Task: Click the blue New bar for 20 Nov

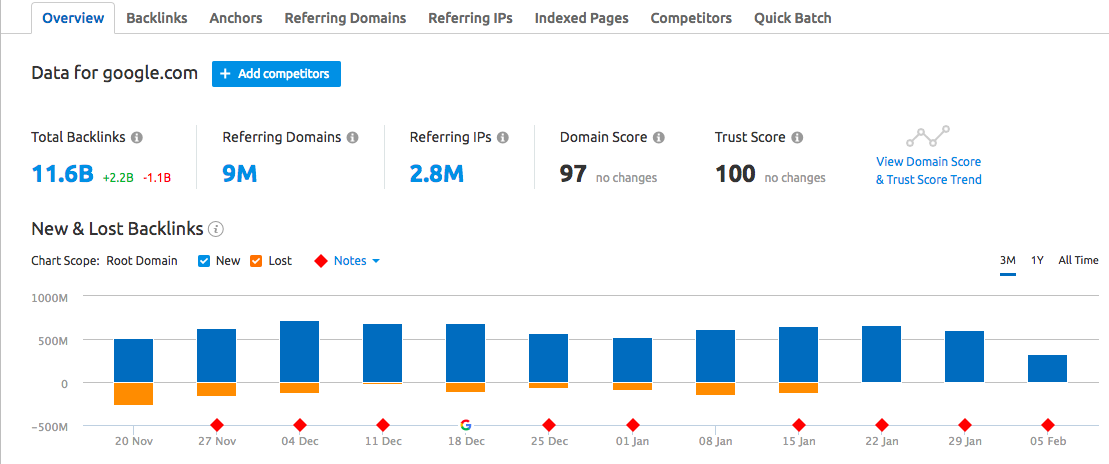Action: (134, 361)
